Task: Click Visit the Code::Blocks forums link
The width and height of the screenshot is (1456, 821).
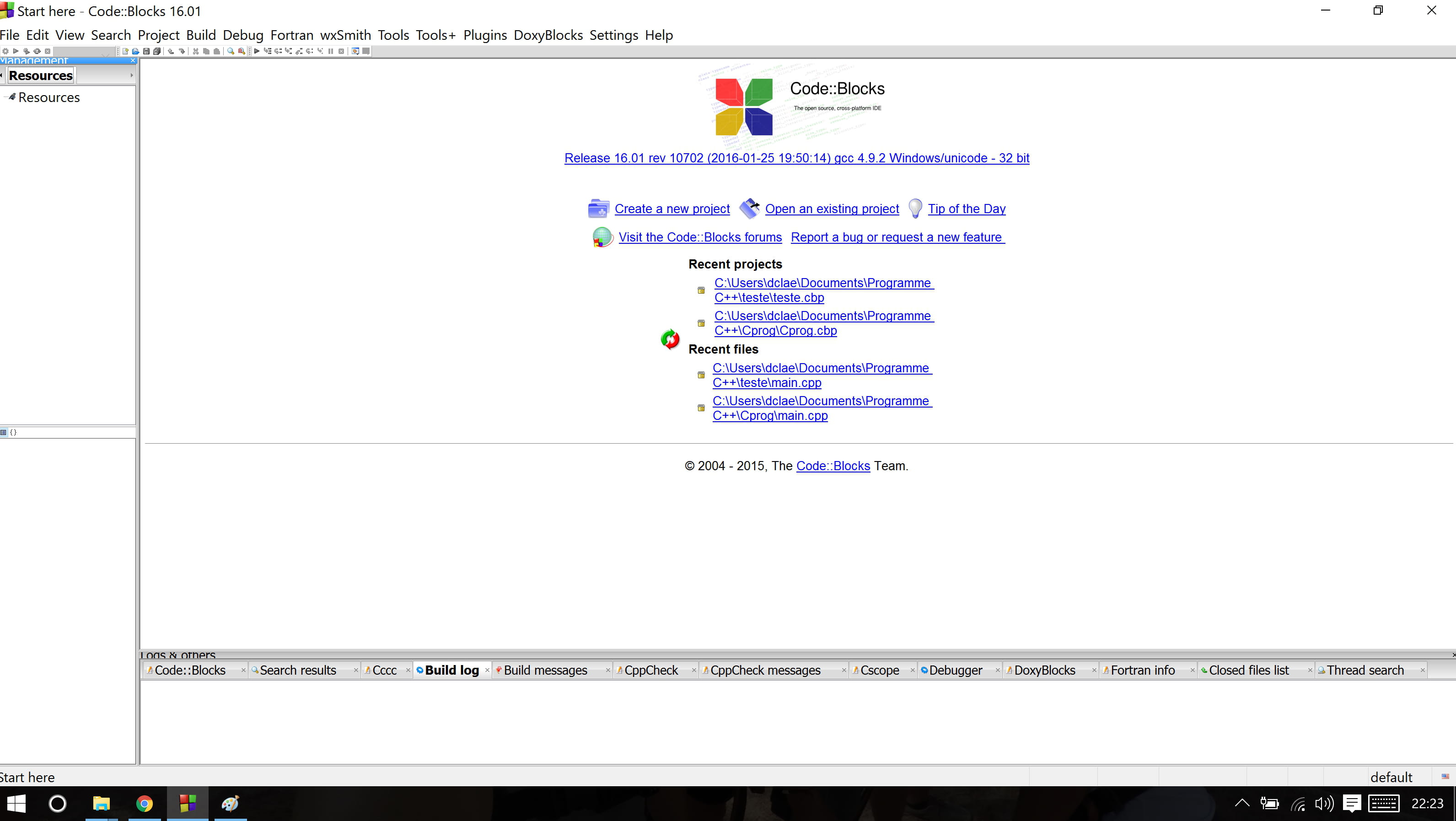Action: click(x=700, y=237)
